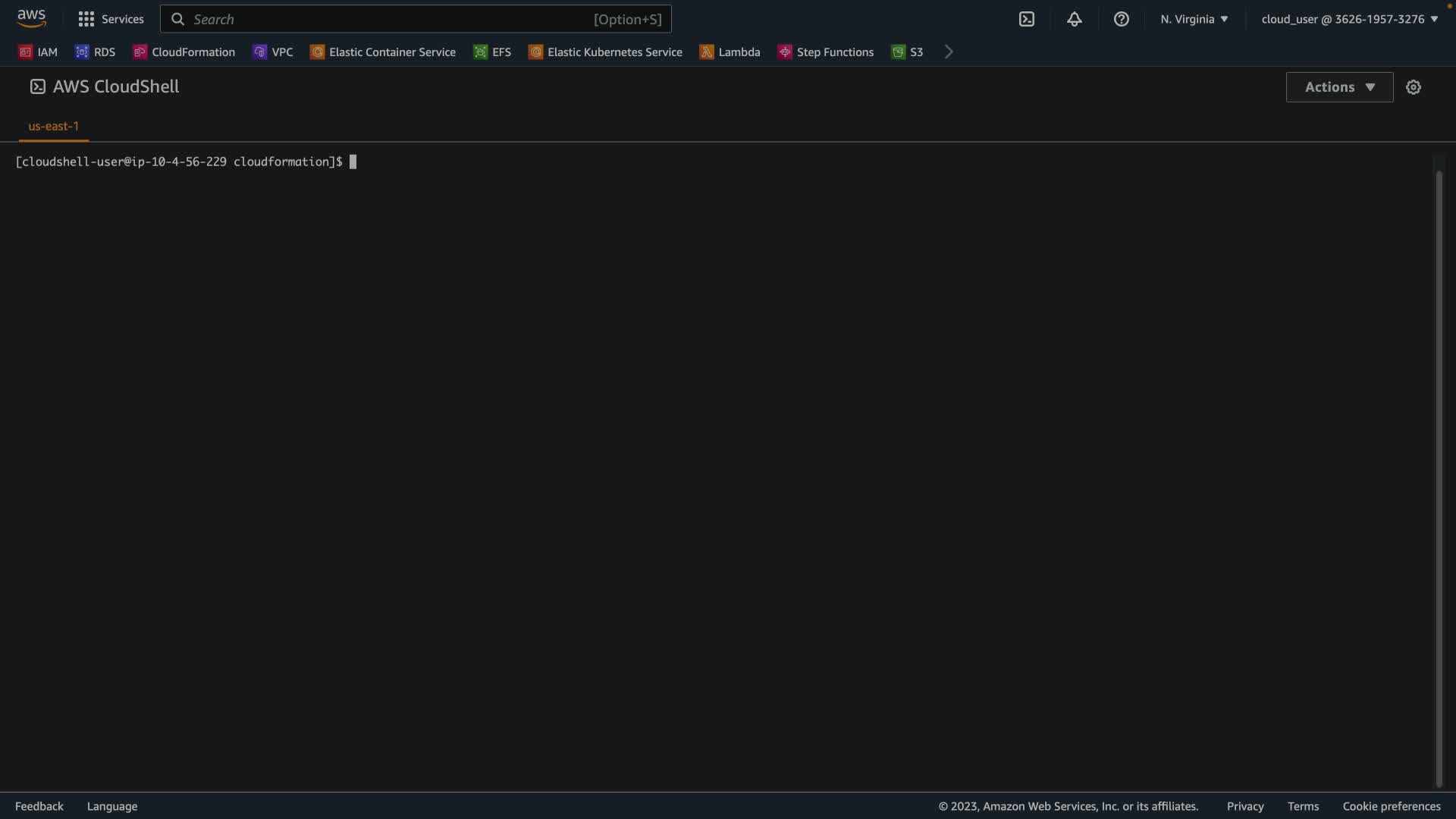The width and height of the screenshot is (1456, 819).
Task: Open the S3 favorite shortcut
Action: pos(907,52)
